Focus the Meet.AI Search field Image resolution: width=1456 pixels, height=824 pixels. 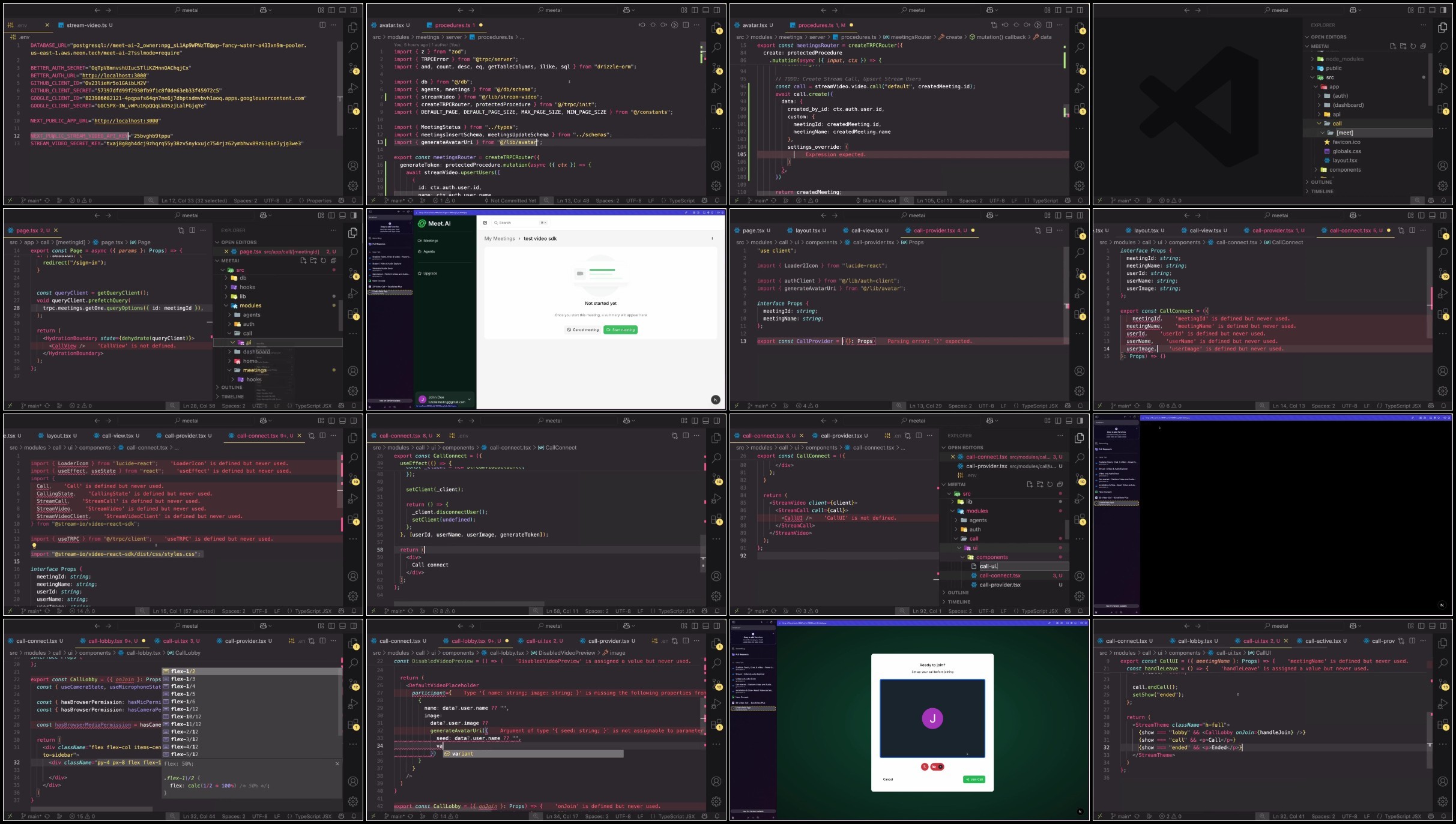pos(522,223)
